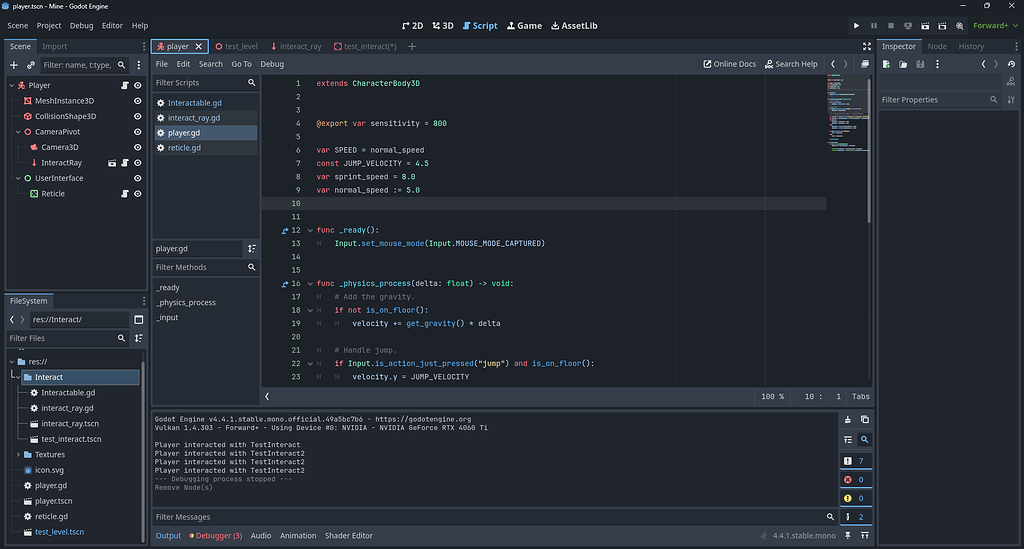Open the Scene menu
This screenshot has width=1024, height=549.
pyautogui.click(x=18, y=25)
